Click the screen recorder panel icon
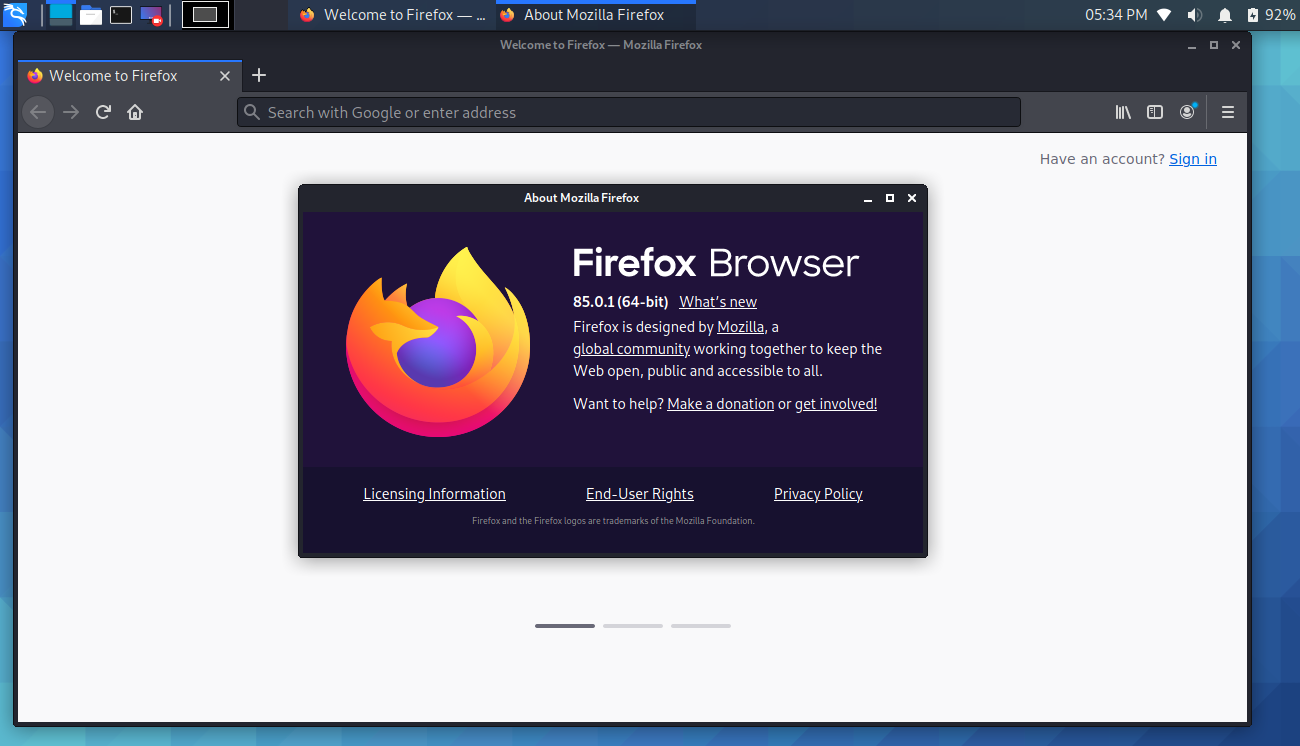The height and width of the screenshot is (746, 1300). (151, 15)
